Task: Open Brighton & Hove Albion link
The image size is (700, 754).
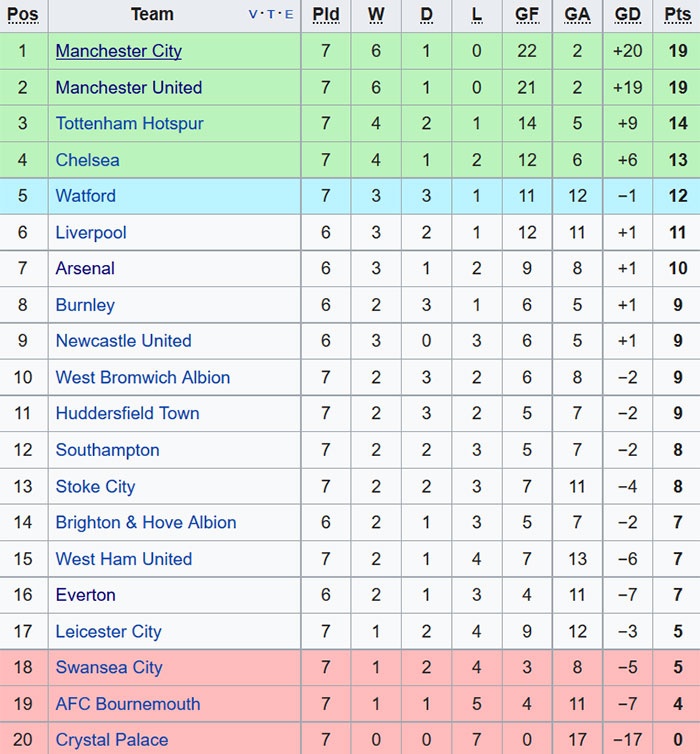Action: point(146,522)
